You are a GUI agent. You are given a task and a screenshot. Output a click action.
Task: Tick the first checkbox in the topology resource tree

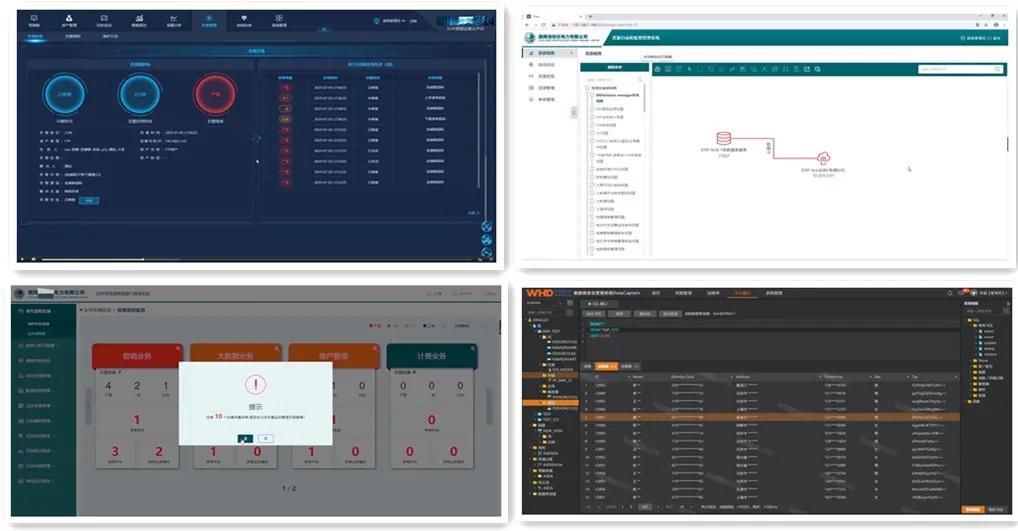[588, 89]
